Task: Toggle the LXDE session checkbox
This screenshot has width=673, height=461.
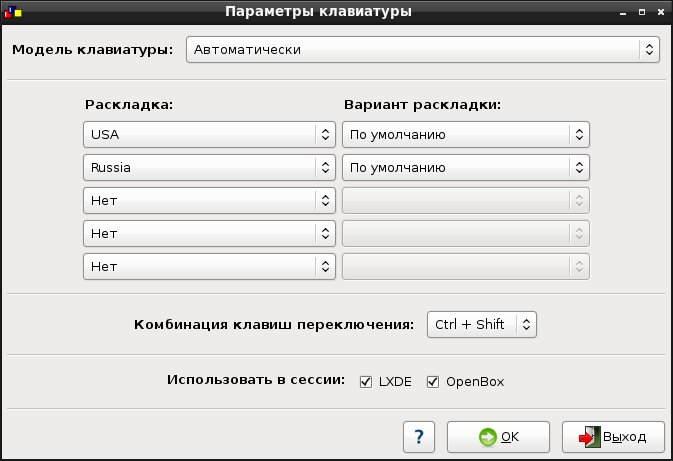Action: 366,382
